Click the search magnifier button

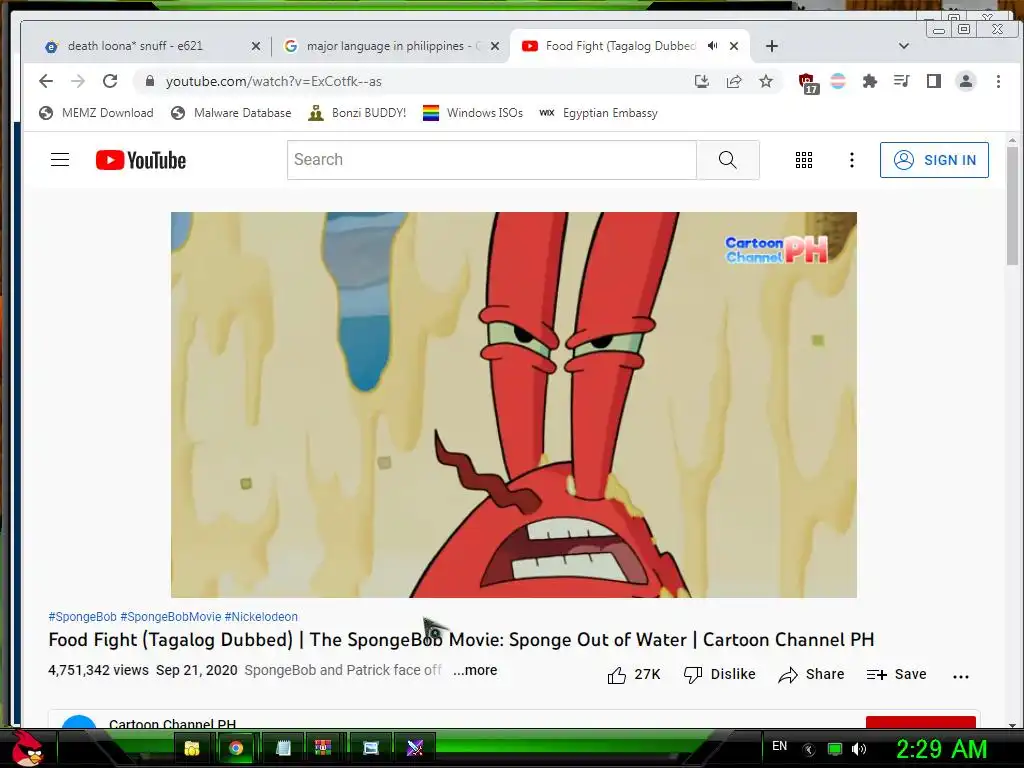pyautogui.click(x=728, y=160)
